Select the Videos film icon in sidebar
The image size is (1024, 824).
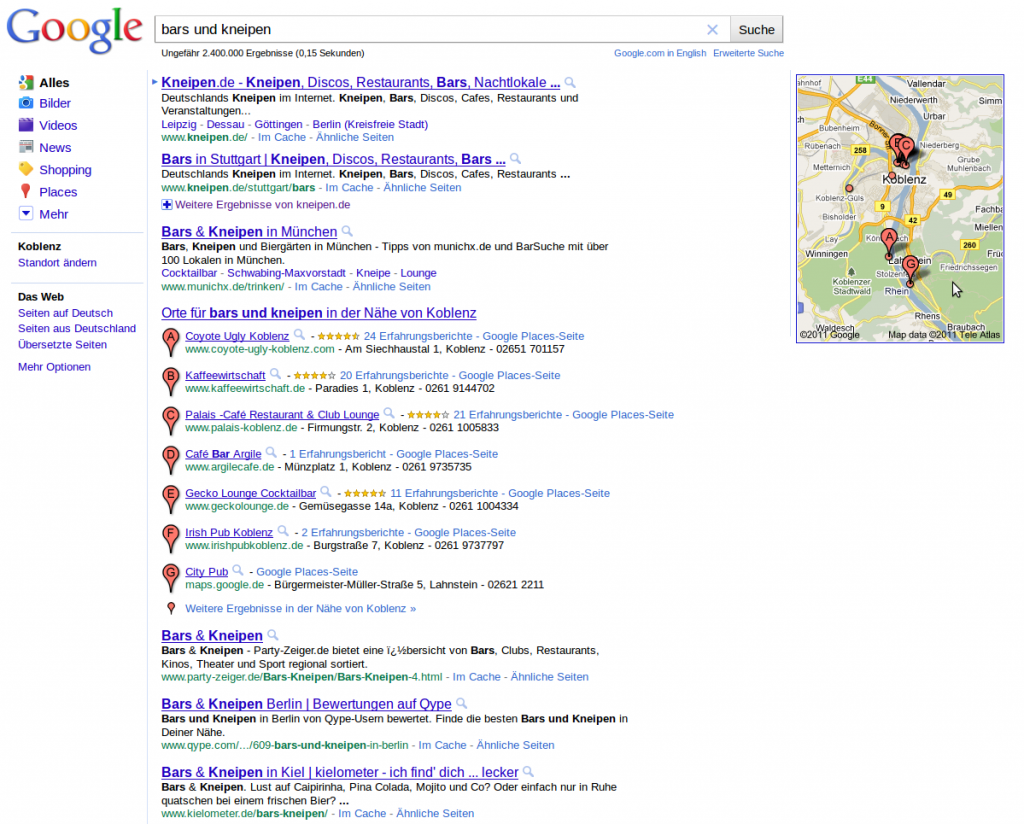26,125
